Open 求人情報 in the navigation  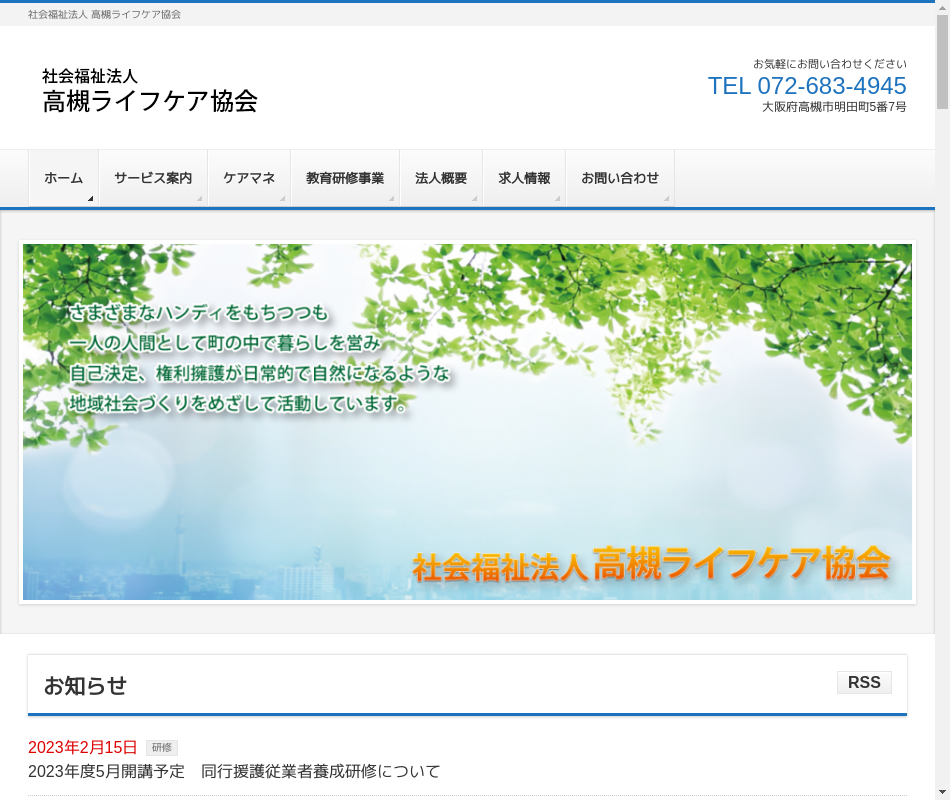[524, 178]
